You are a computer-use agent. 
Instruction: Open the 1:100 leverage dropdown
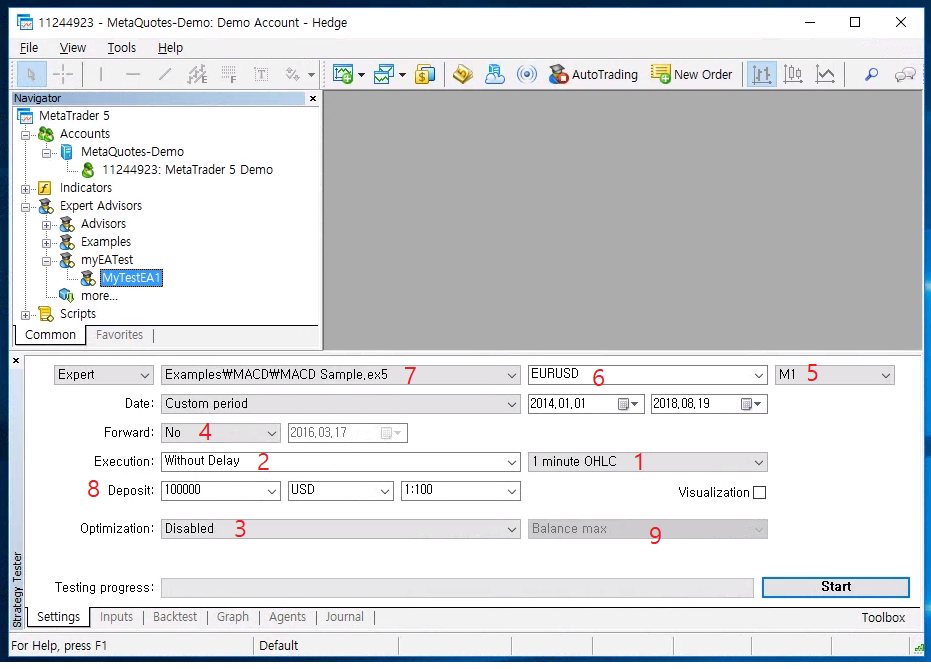[460, 491]
